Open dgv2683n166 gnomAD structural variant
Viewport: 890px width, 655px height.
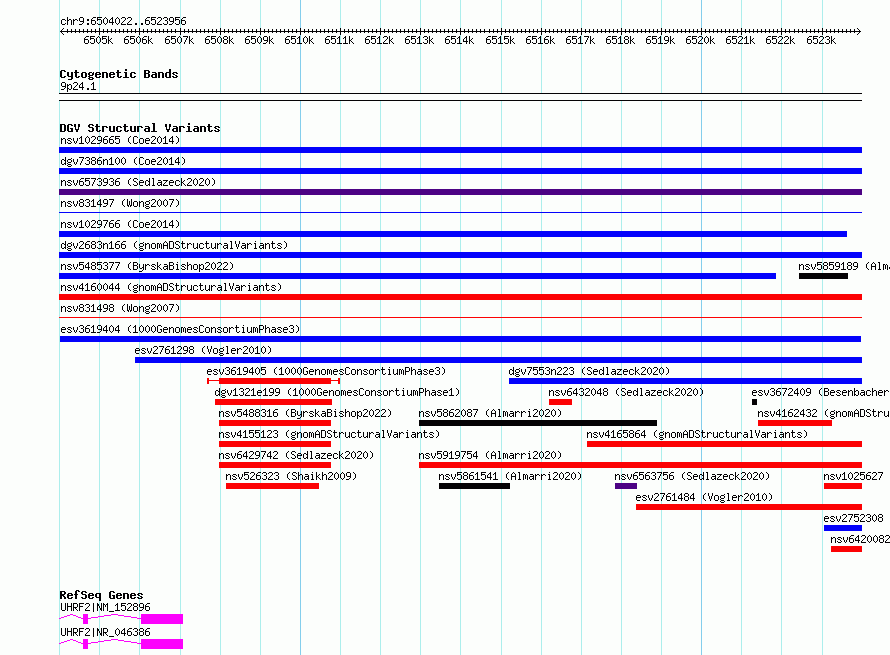coord(460,255)
